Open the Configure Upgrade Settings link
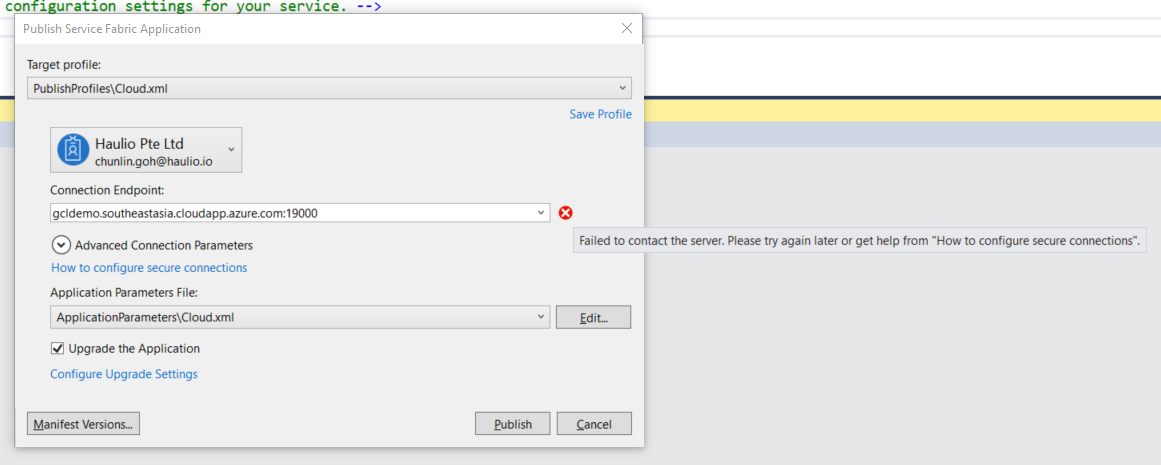Image resolution: width=1161 pixels, height=465 pixels. [124, 374]
